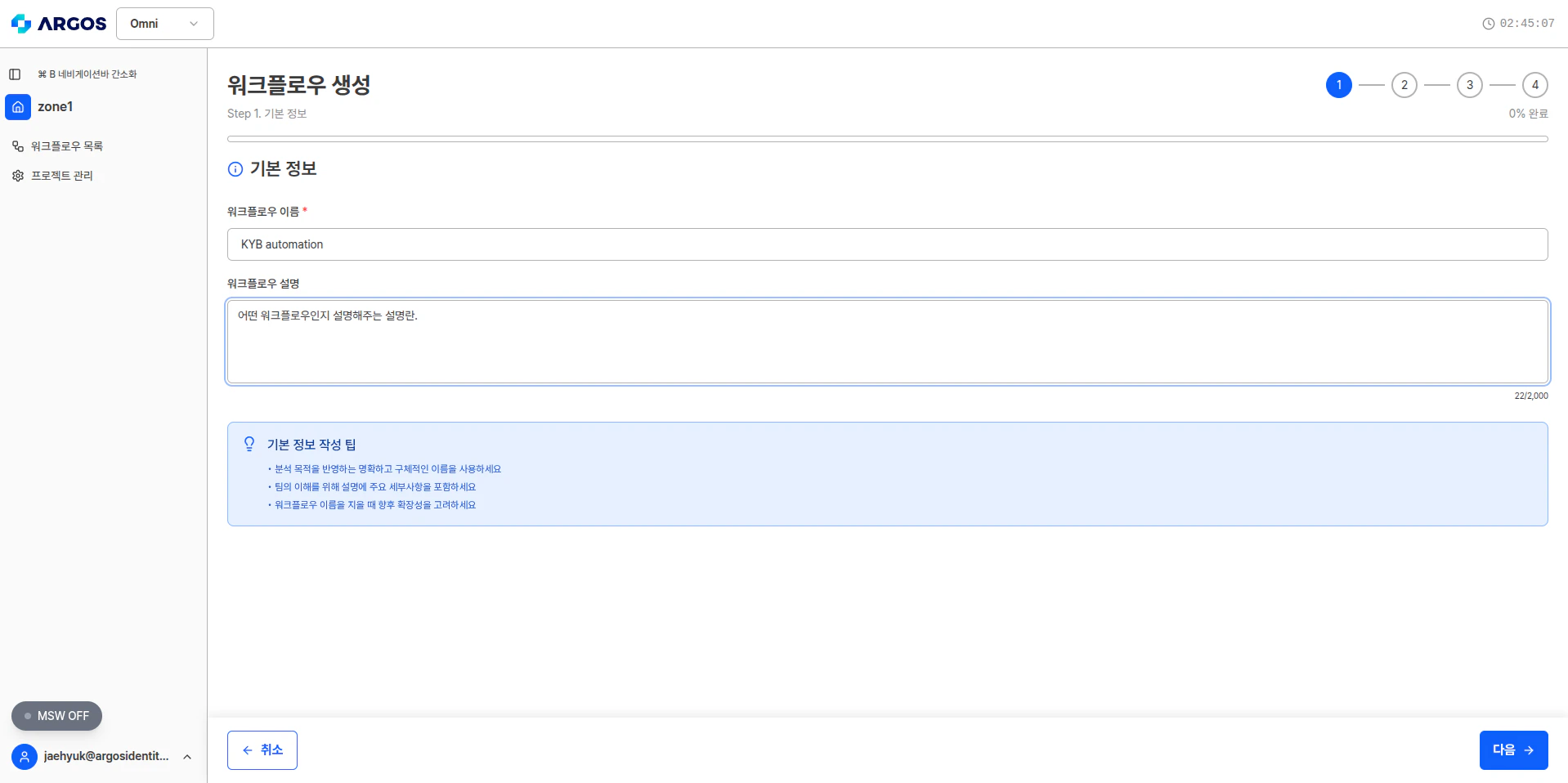Image resolution: width=1568 pixels, height=783 pixels.
Task: Click the ⌘ B 네비게이션바 간소화 hint
Action: tap(87, 74)
